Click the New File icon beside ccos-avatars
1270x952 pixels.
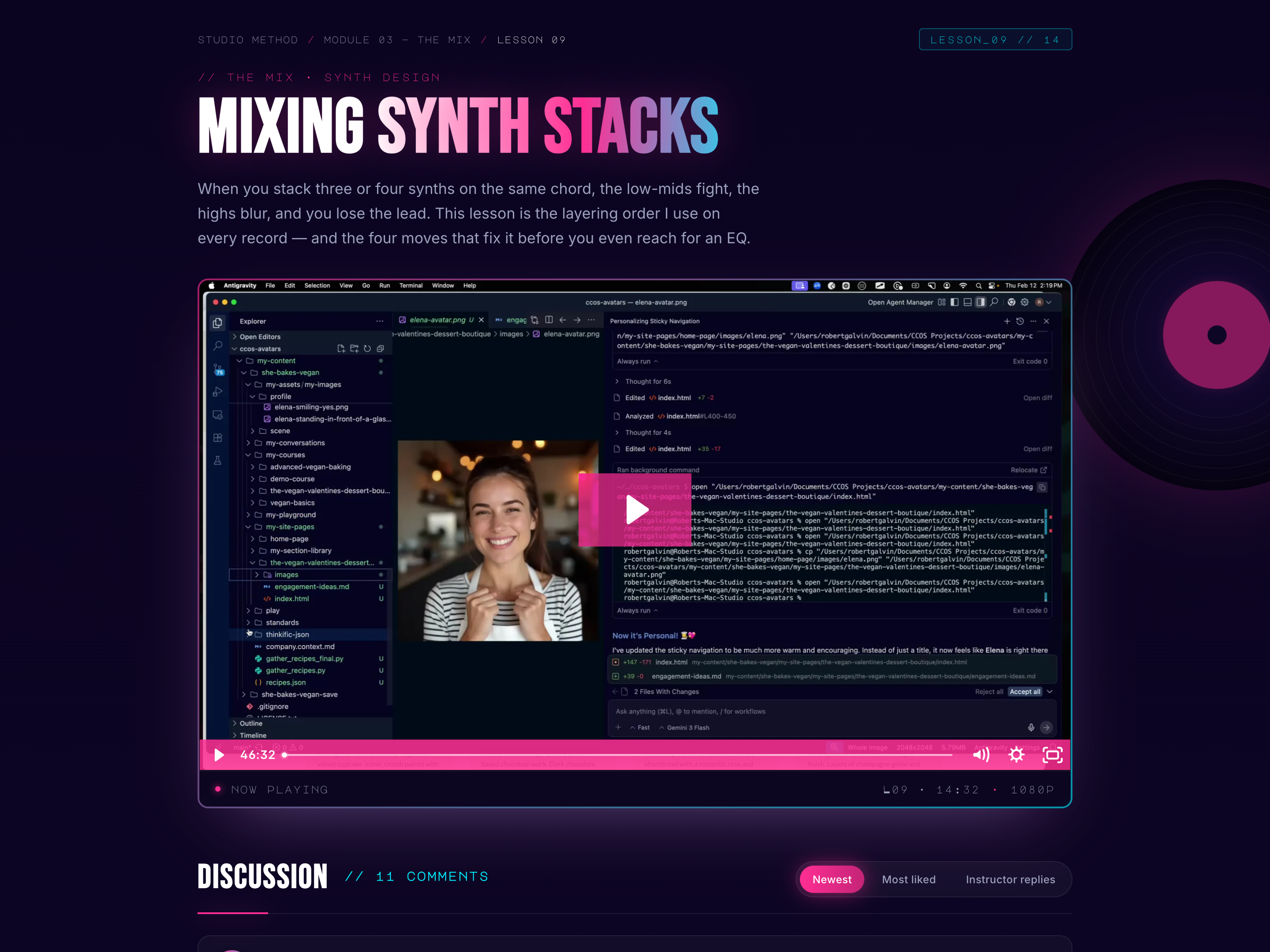pyautogui.click(x=341, y=348)
